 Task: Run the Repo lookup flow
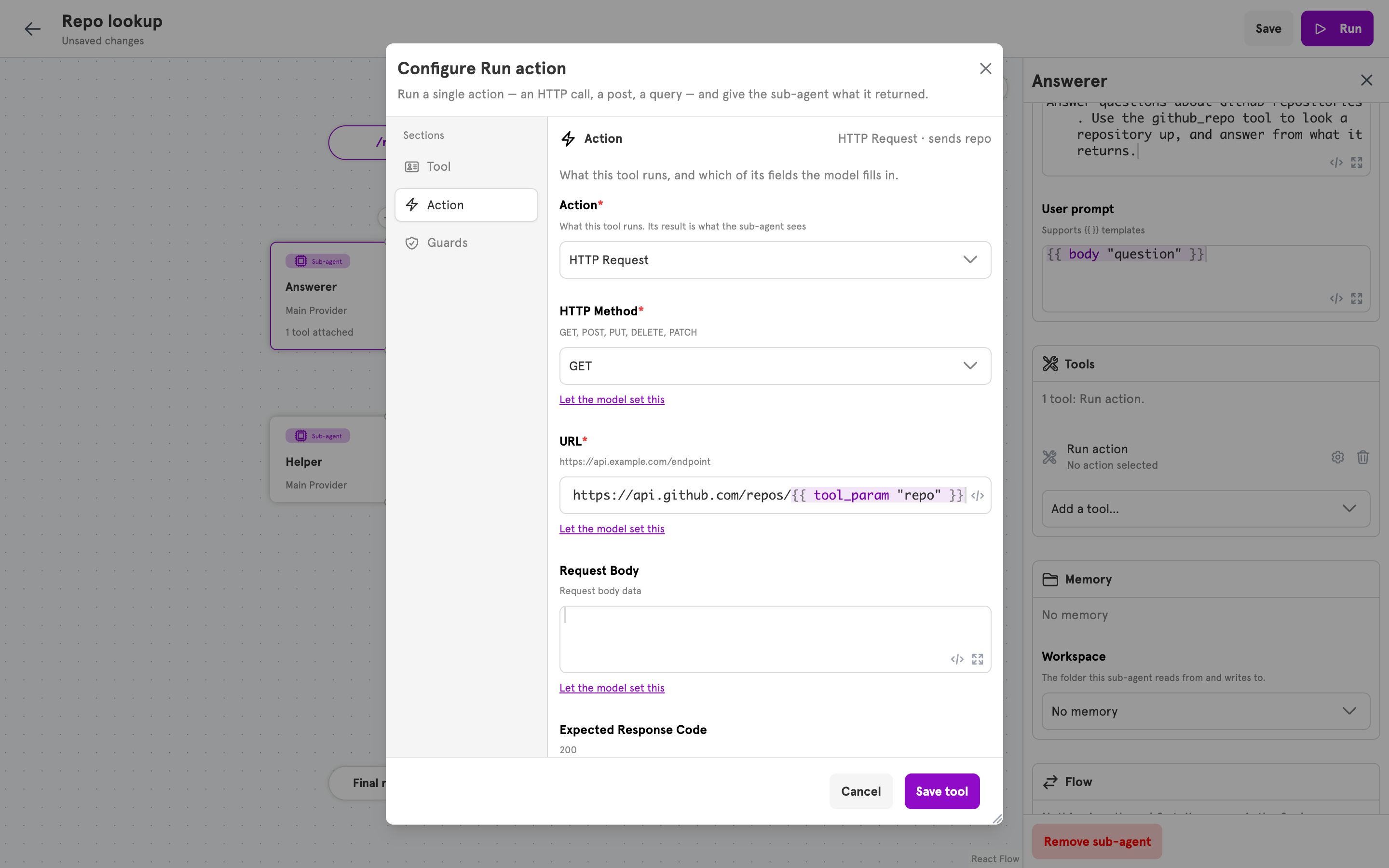point(1337,29)
